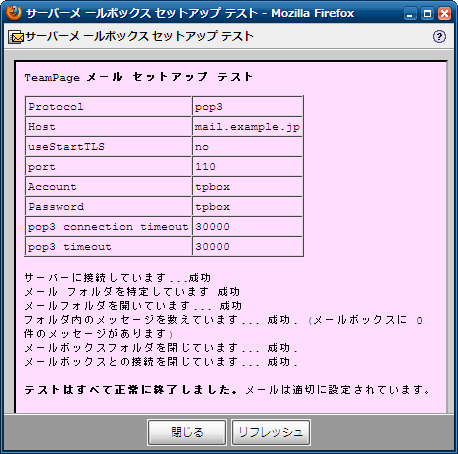The image size is (458, 454).
Task: Select the Account label cell
Action: click(108, 186)
